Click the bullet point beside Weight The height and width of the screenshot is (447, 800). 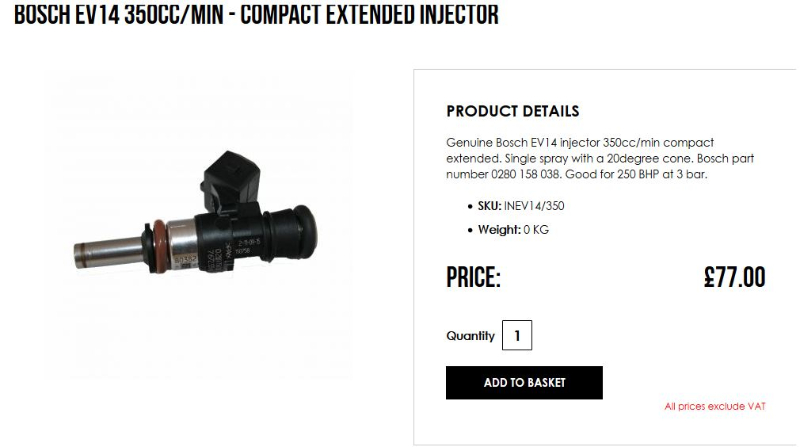pos(470,231)
